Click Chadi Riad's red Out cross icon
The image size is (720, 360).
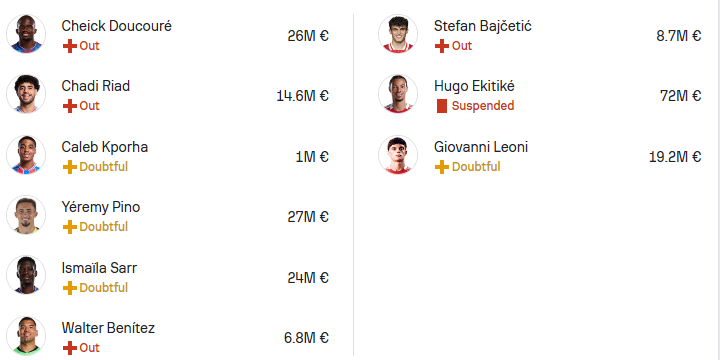point(69,106)
